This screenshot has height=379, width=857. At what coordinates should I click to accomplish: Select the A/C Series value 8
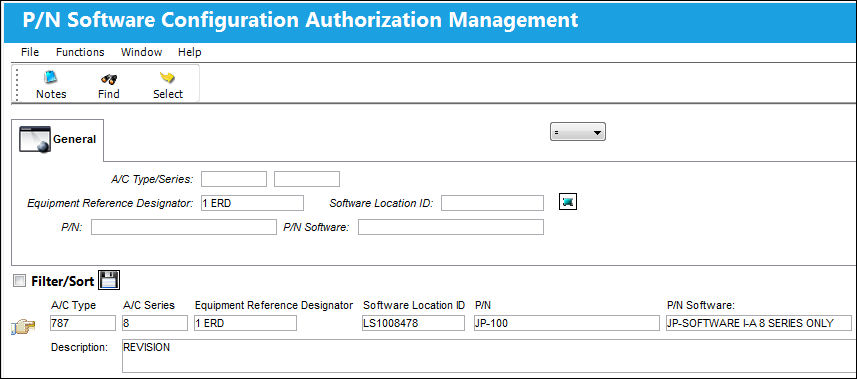pos(155,323)
